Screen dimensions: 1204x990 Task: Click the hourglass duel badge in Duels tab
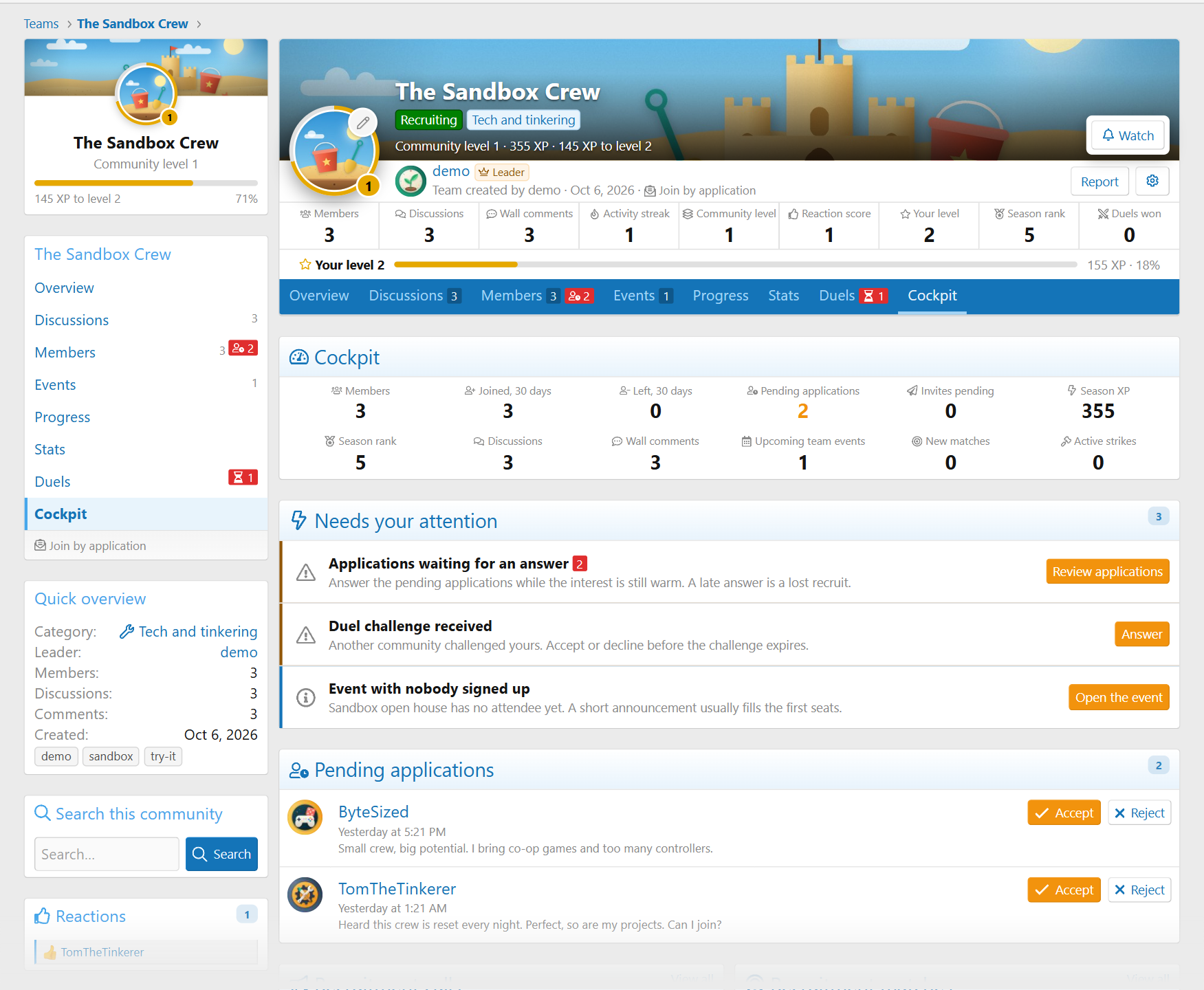[874, 296]
